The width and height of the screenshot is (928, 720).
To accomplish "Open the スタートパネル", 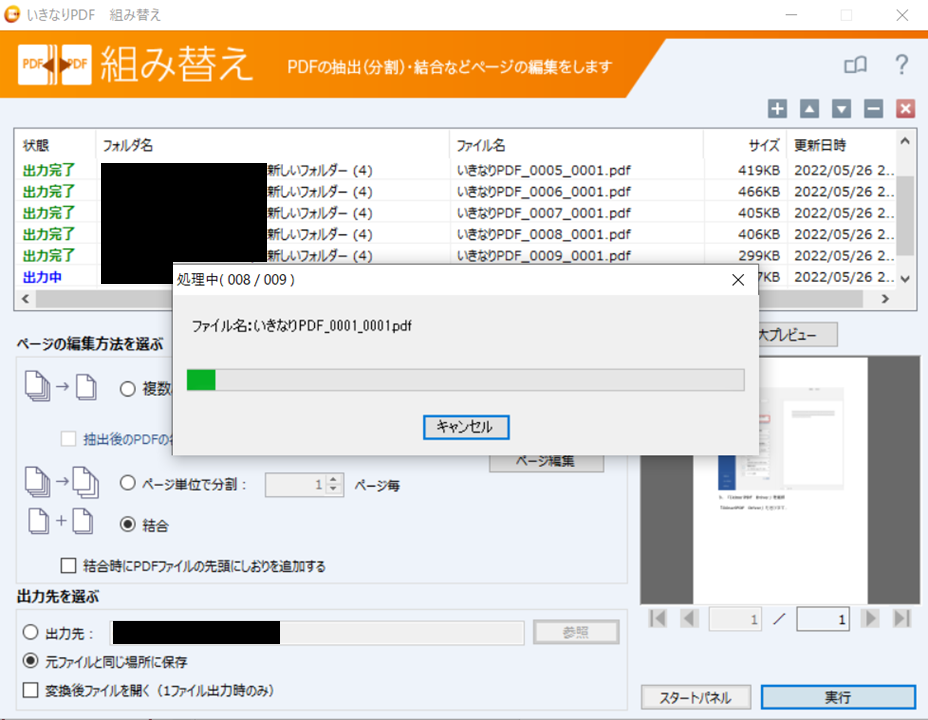I will [696, 698].
